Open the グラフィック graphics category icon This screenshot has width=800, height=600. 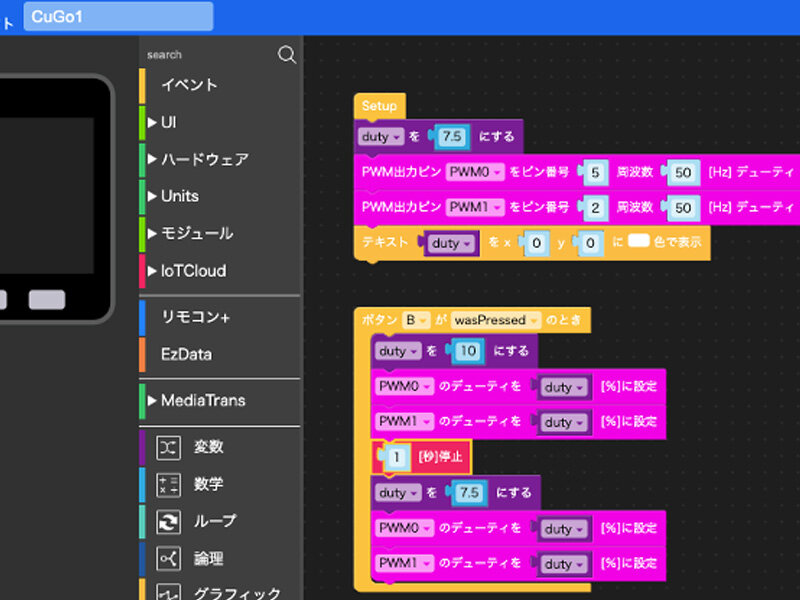[x=169, y=592]
